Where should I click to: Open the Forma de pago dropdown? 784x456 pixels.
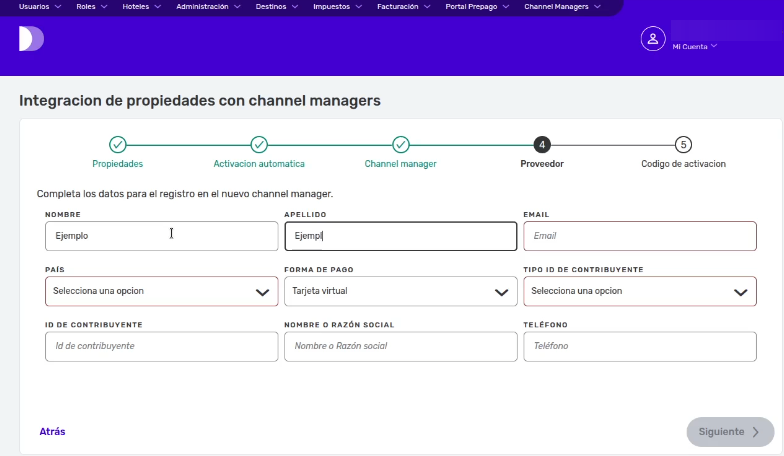coord(400,291)
